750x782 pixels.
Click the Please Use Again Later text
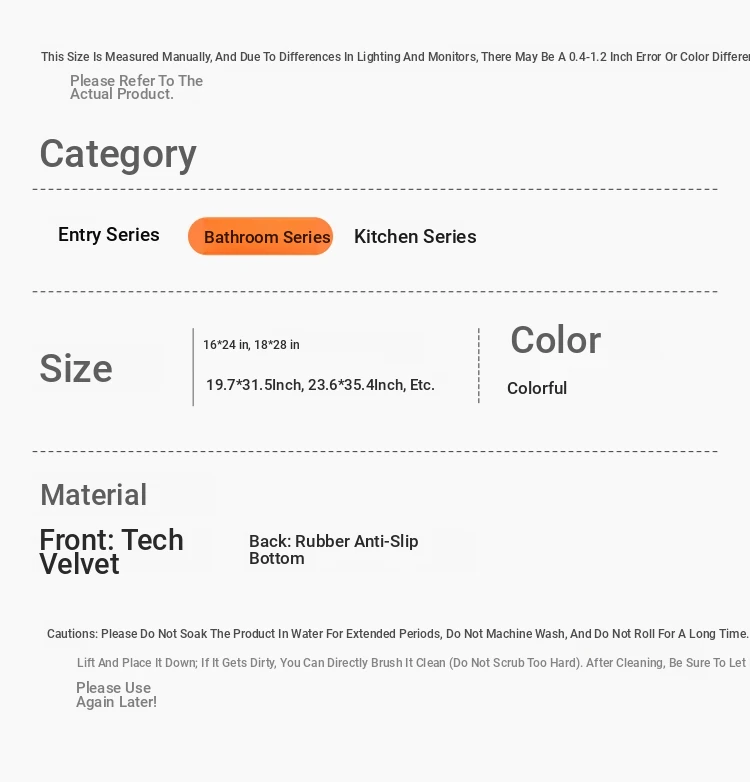pyautogui.click(x=116, y=695)
